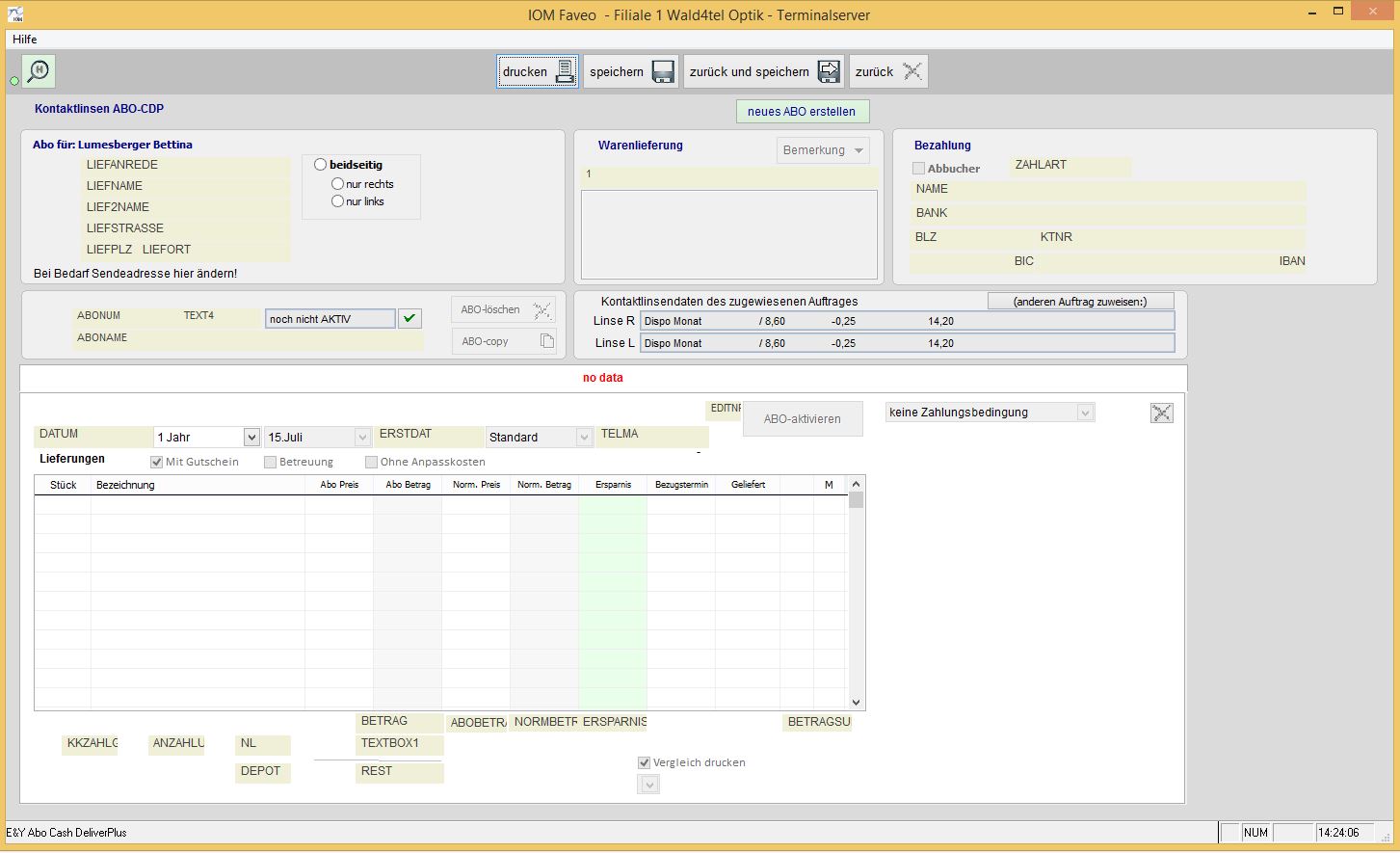The image size is (1400, 853).
Task: Click the ABO-löschen delete button
Action: point(504,309)
